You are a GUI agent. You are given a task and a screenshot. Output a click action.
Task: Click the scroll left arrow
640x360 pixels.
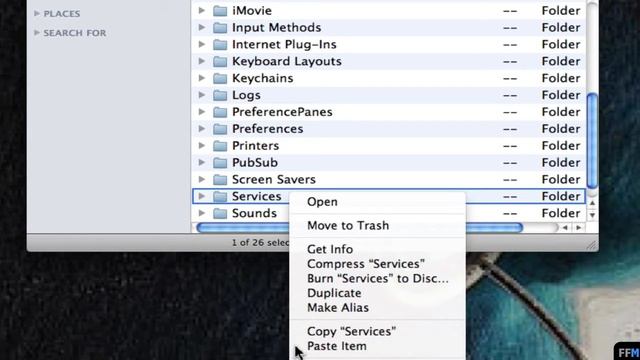(565, 228)
